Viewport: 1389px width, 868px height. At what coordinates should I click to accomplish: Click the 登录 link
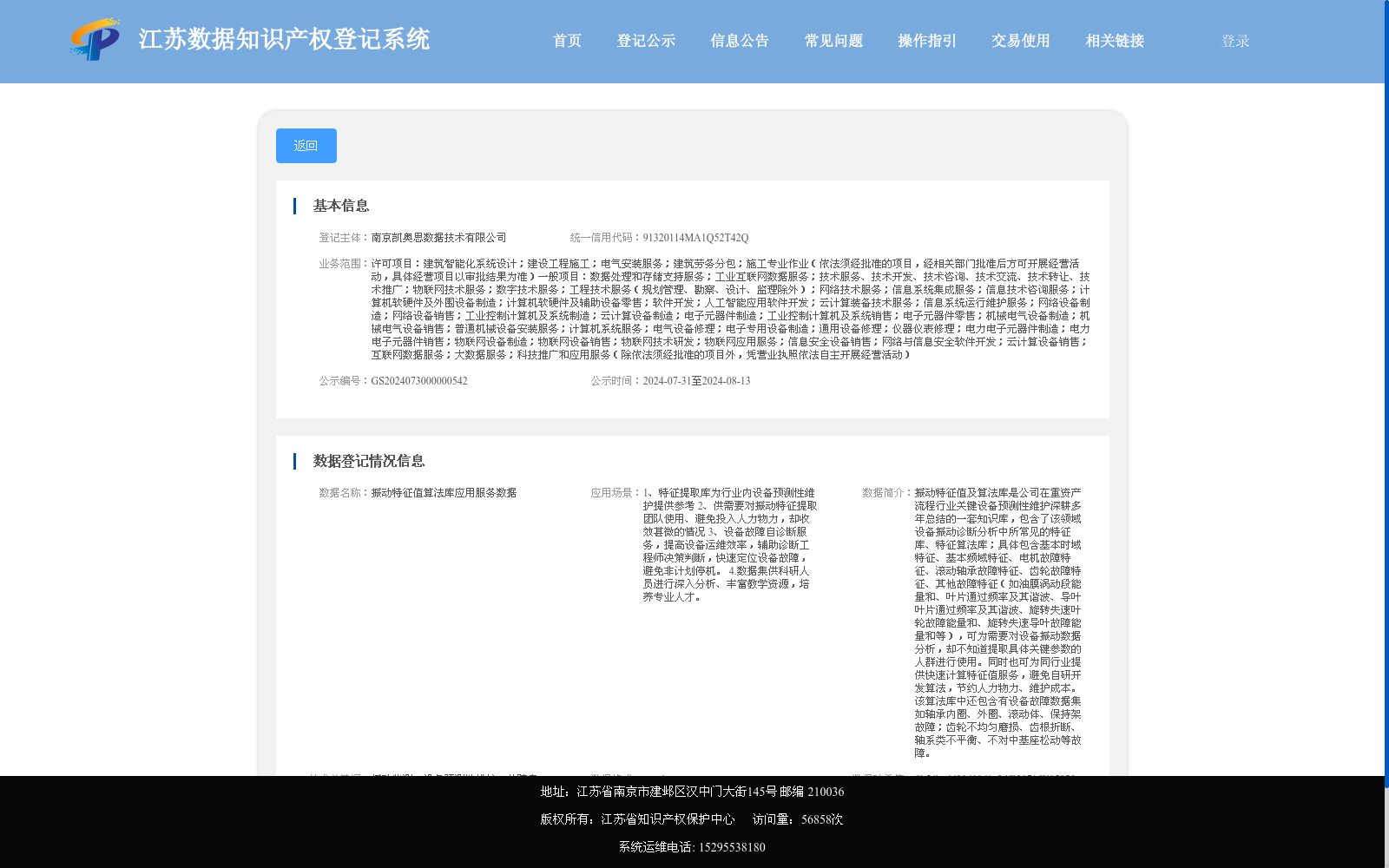pos(1235,41)
